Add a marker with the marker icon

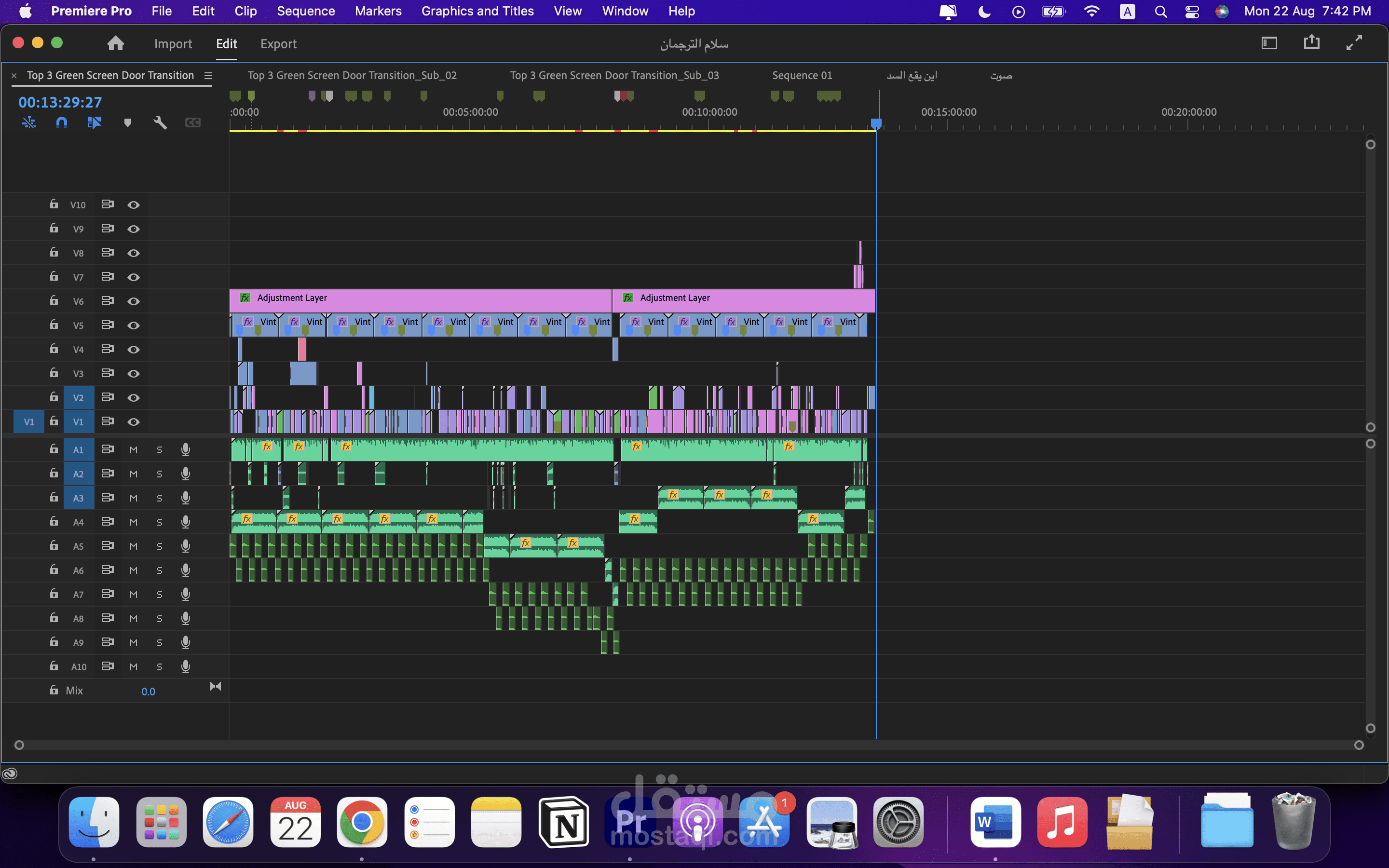click(x=127, y=122)
